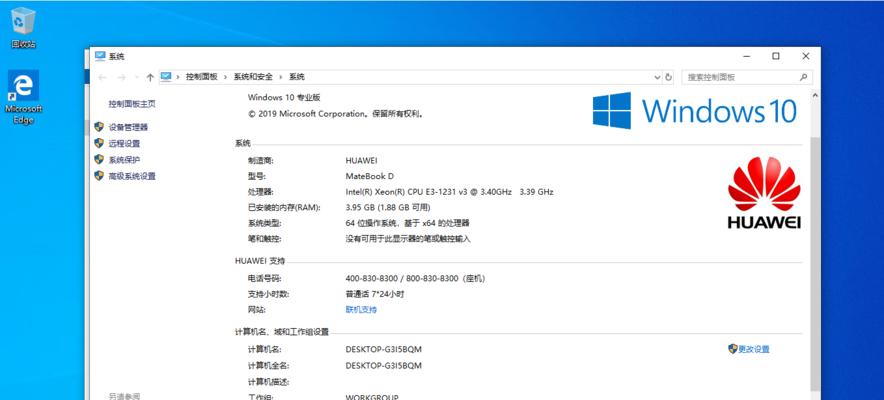Screen dimensions: 884x400
Task: Click the Intel Xeon processor value
Action: point(449,192)
